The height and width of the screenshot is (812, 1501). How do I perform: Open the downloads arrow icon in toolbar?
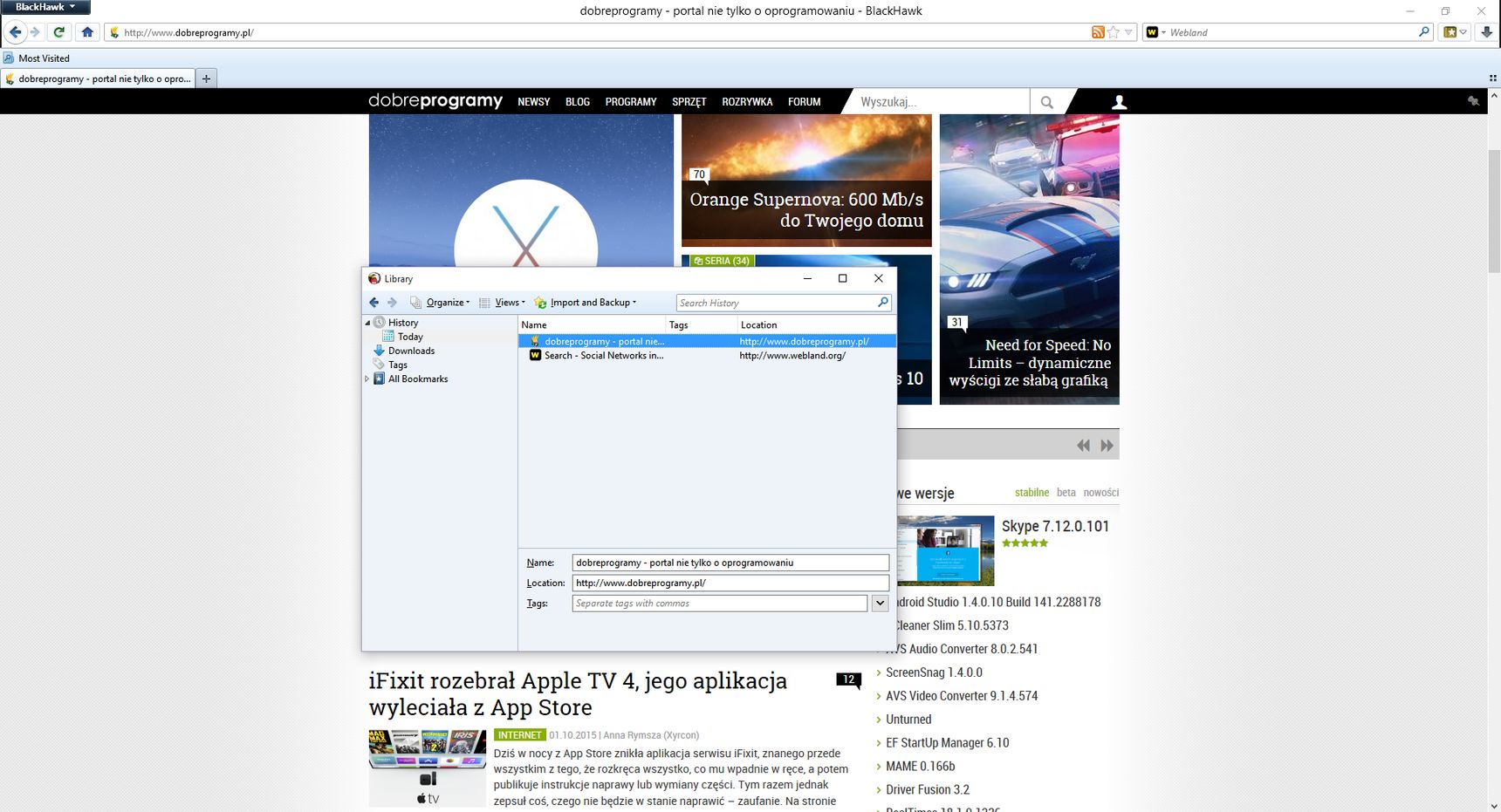[x=1485, y=32]
